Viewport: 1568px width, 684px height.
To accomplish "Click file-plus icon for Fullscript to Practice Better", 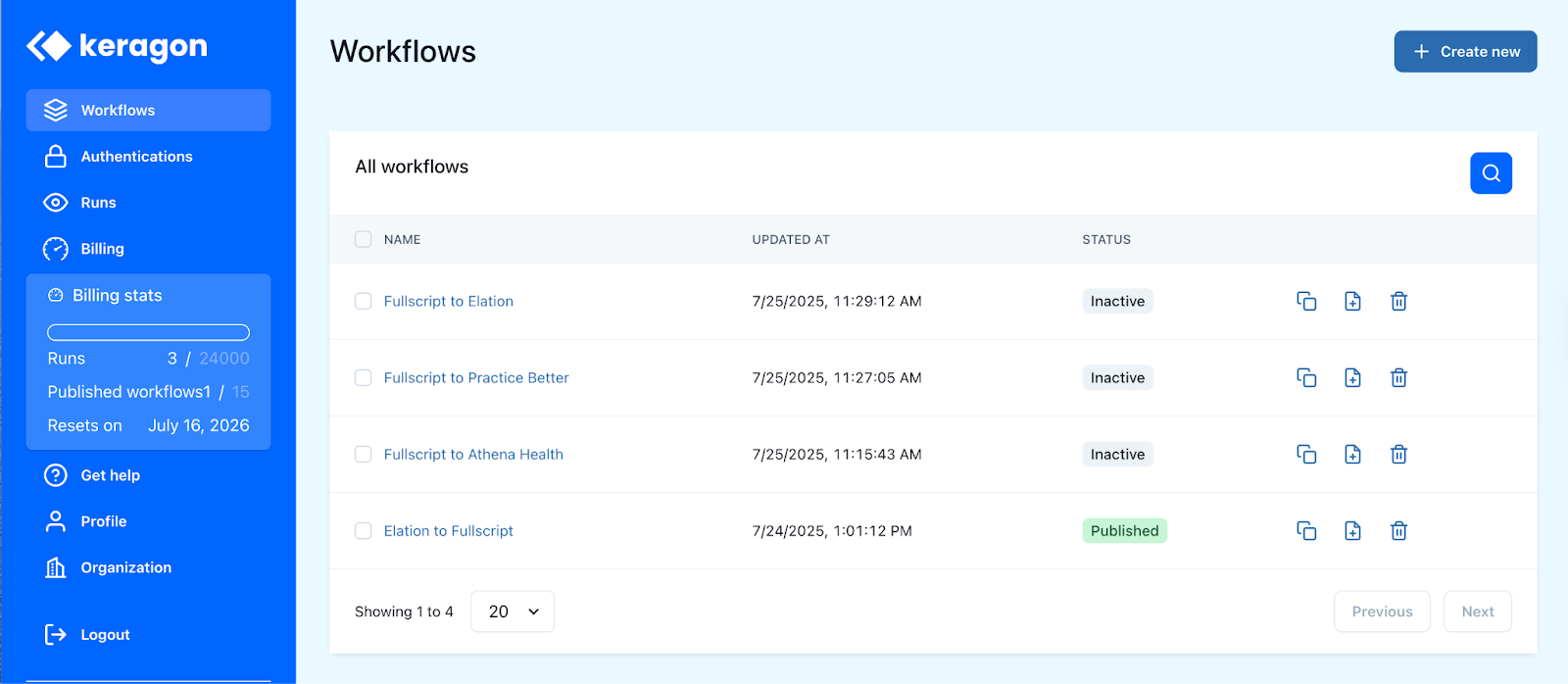I will 1352,377.
